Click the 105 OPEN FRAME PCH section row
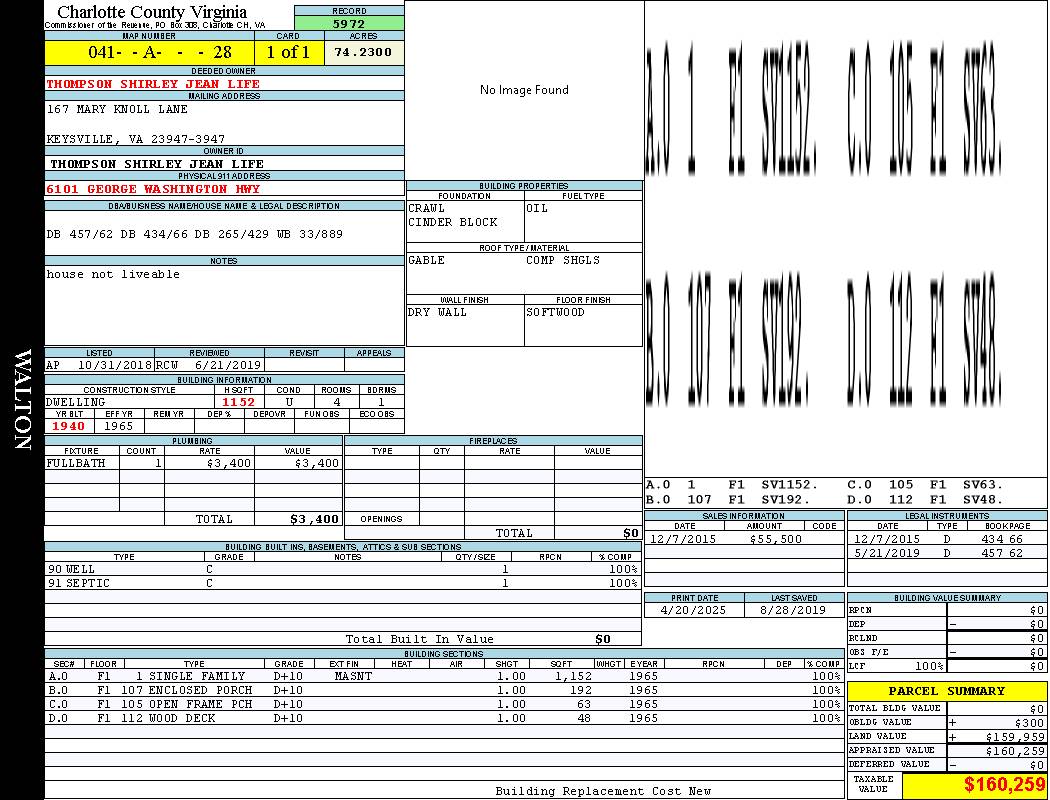Image resolution: width=1050 pixels, height=800 pixels. tap(444, 704)
